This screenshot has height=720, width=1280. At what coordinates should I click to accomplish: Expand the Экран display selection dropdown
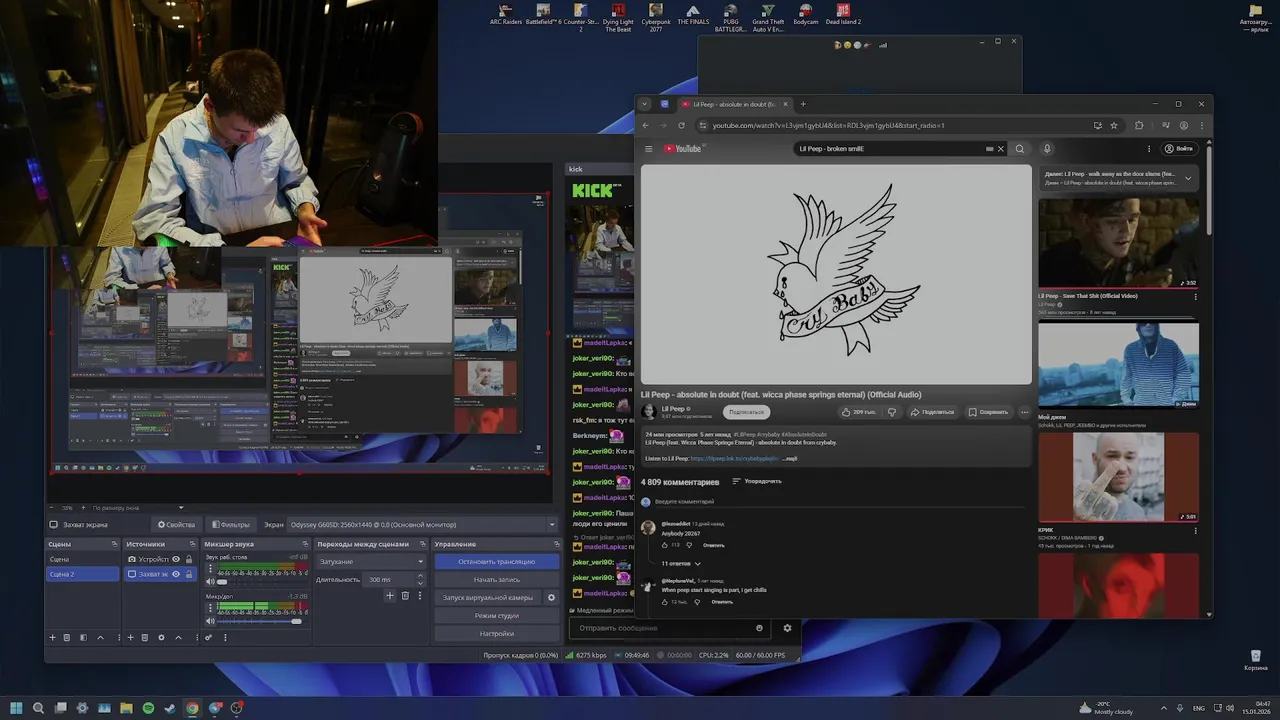pyautogui.click(x=551, y=524)
